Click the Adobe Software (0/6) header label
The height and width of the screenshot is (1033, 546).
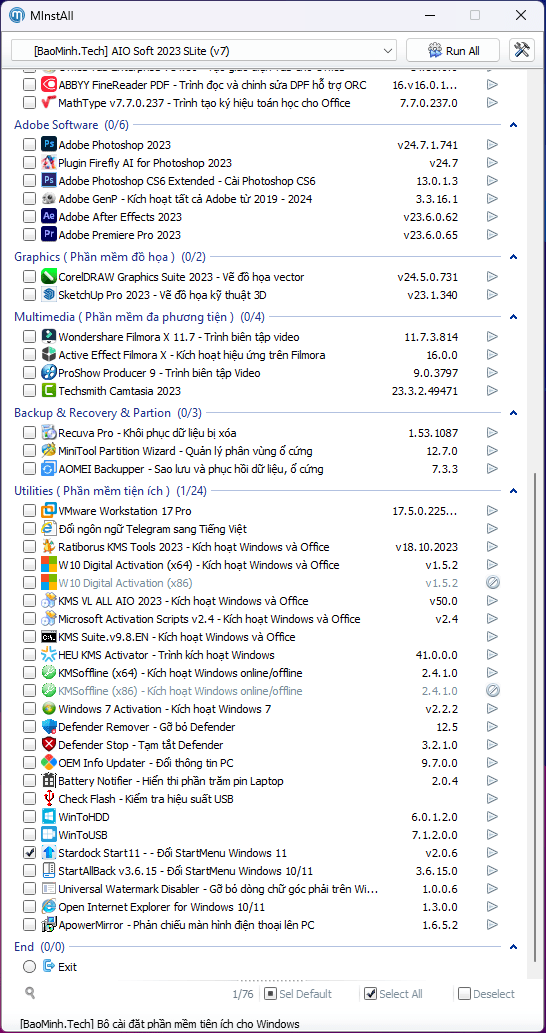click(x=72, y=125)
